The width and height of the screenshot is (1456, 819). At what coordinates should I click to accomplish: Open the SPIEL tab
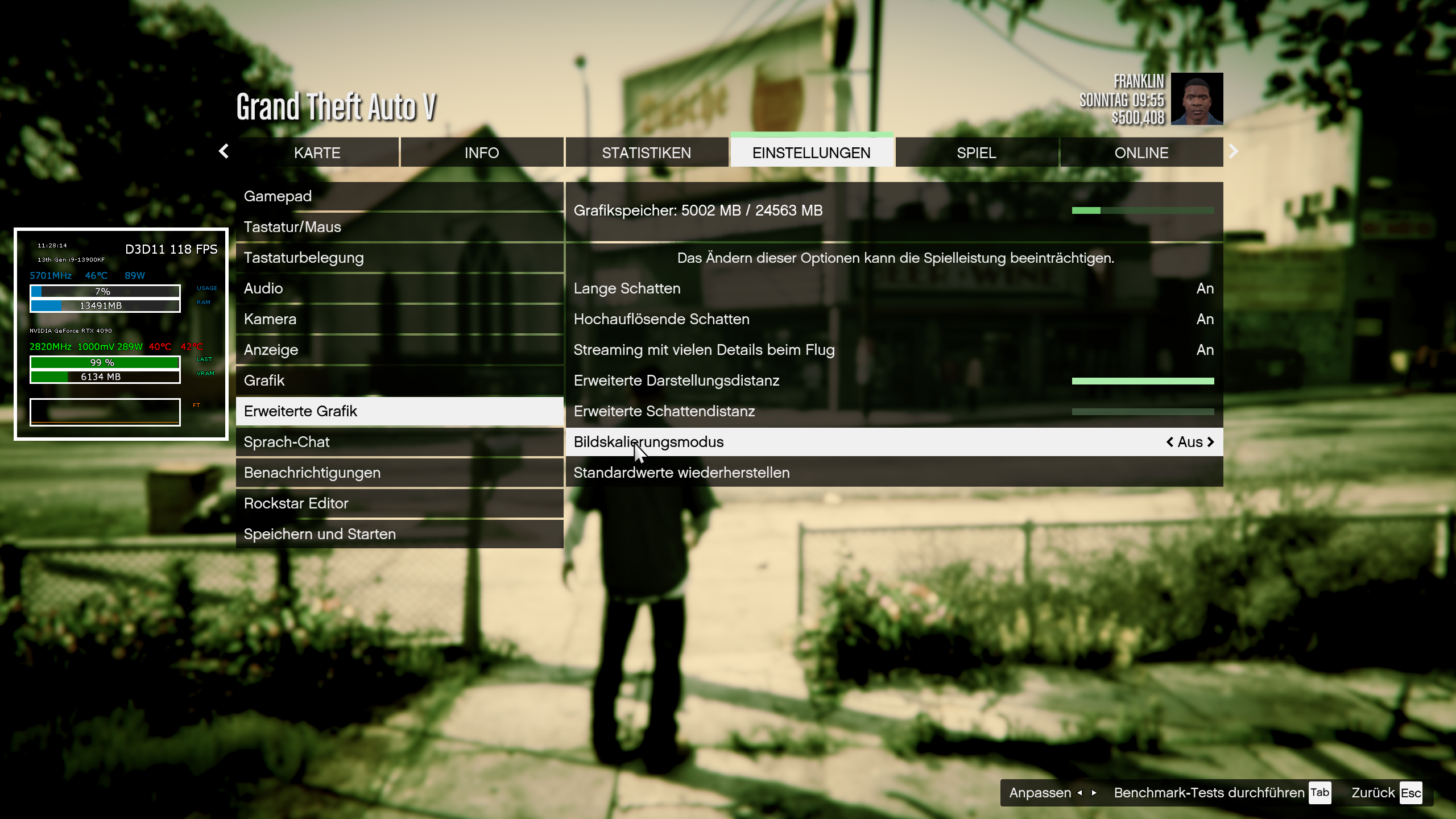[976, 152]
